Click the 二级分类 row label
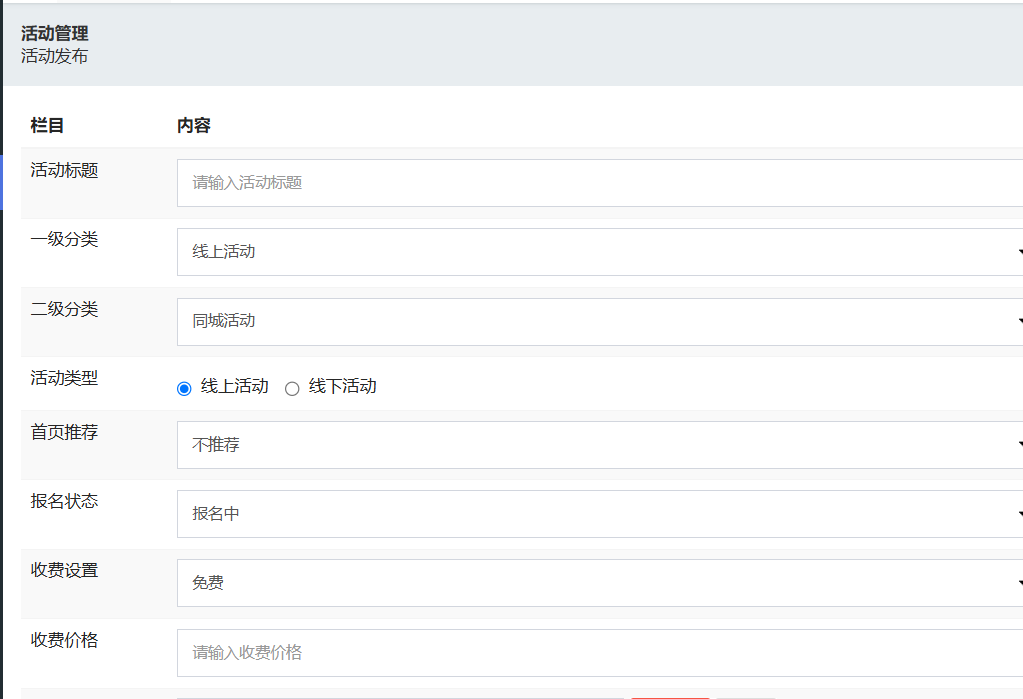The width and height of the screenshot is (1023, 699). [x=65, y=310]
